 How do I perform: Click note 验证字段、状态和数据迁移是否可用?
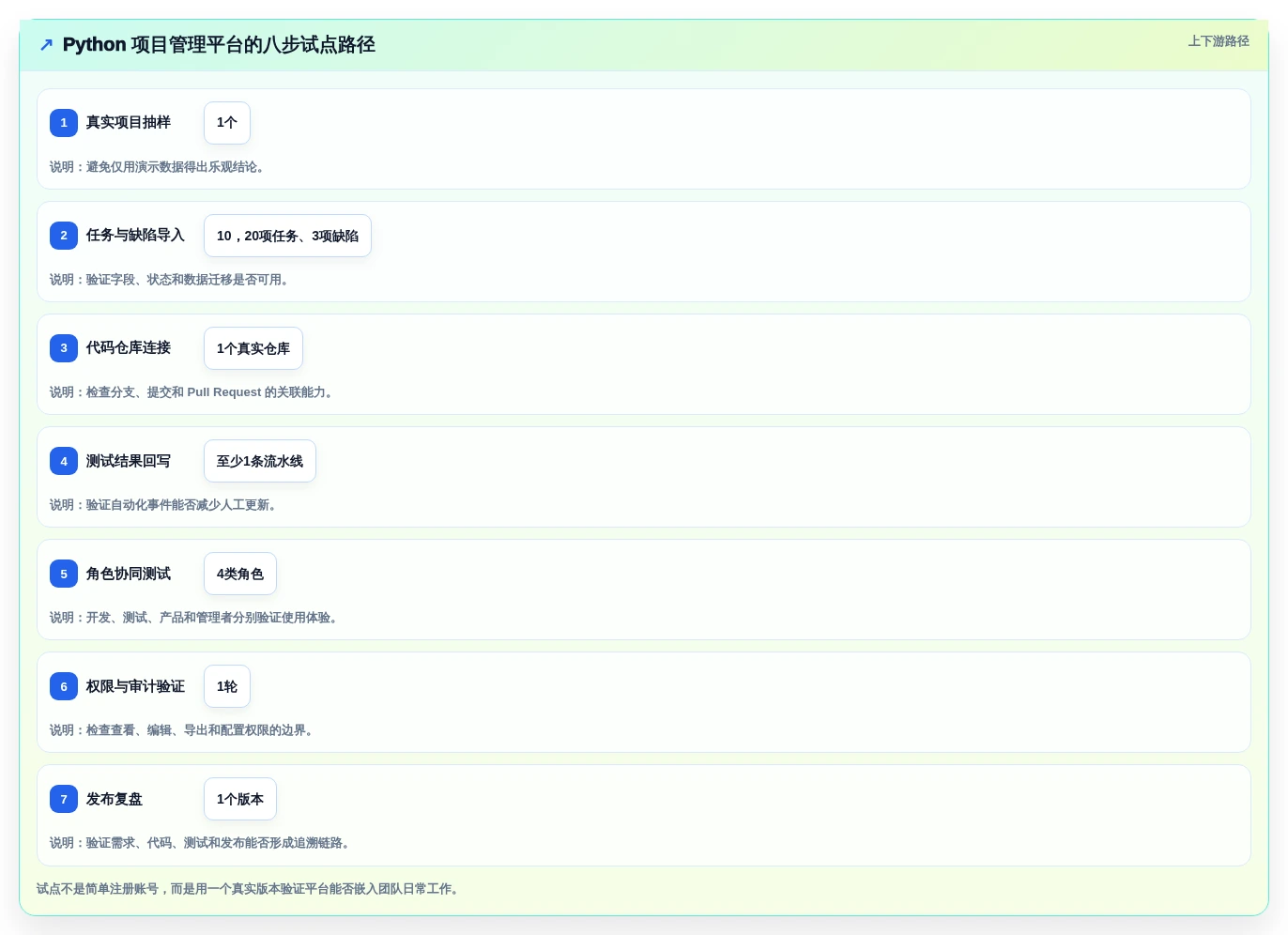(x=171, y=280)
